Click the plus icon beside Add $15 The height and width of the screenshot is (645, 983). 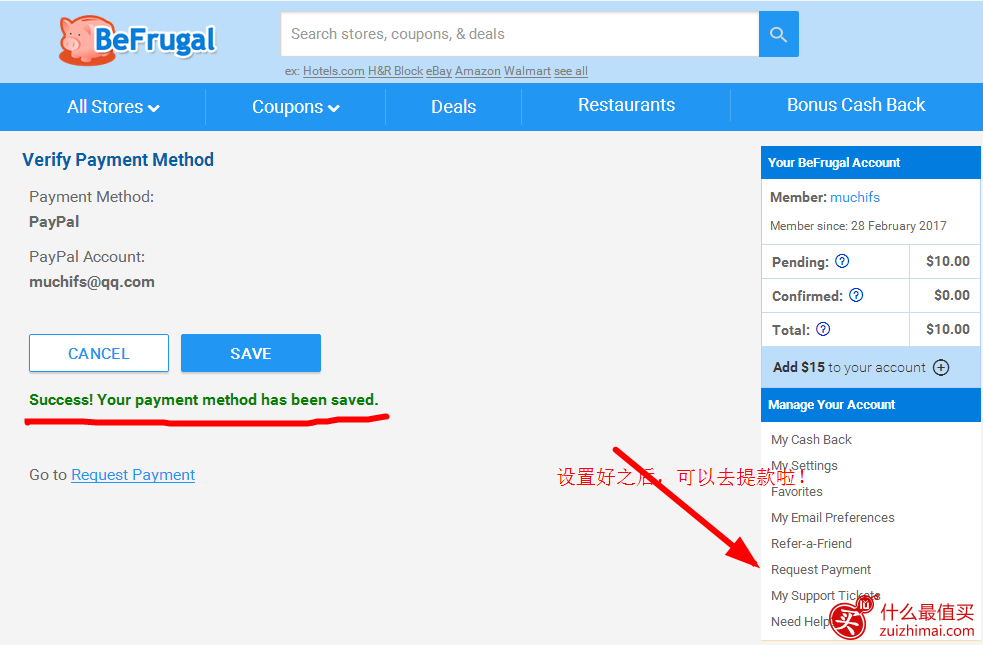pyautogui.click(x=941, y=367)
